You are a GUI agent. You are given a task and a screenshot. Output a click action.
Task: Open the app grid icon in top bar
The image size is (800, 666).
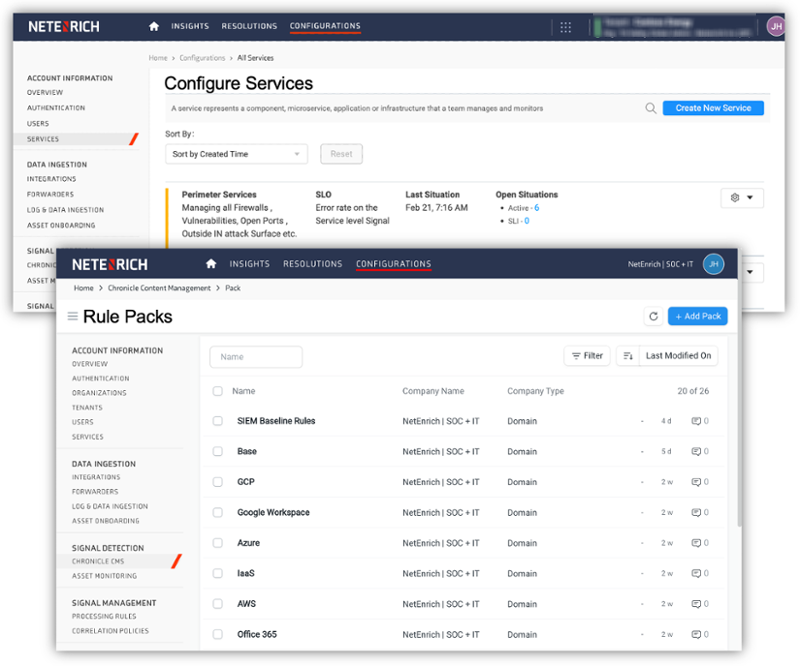pyautogui.click(x=566, y=26)
